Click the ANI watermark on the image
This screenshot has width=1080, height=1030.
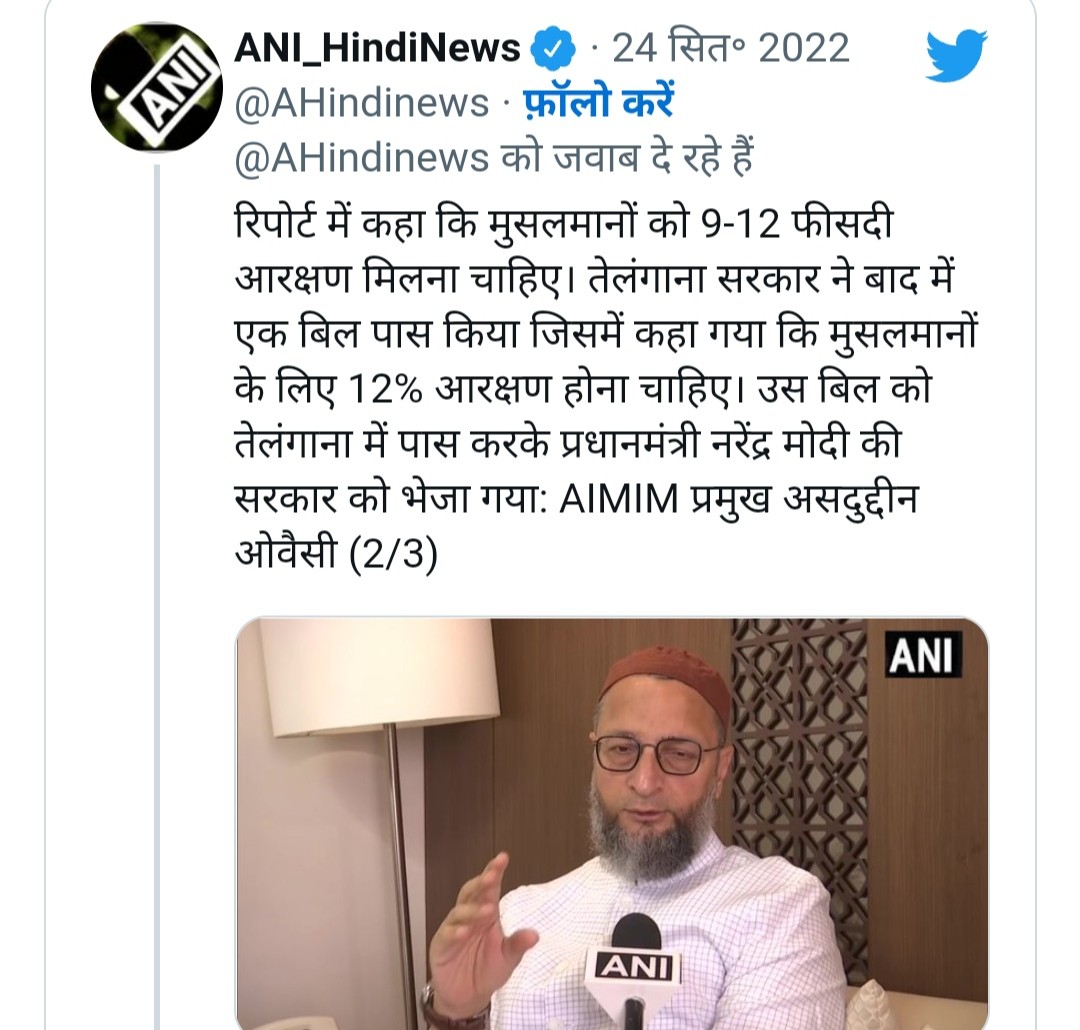click(922, 655)
